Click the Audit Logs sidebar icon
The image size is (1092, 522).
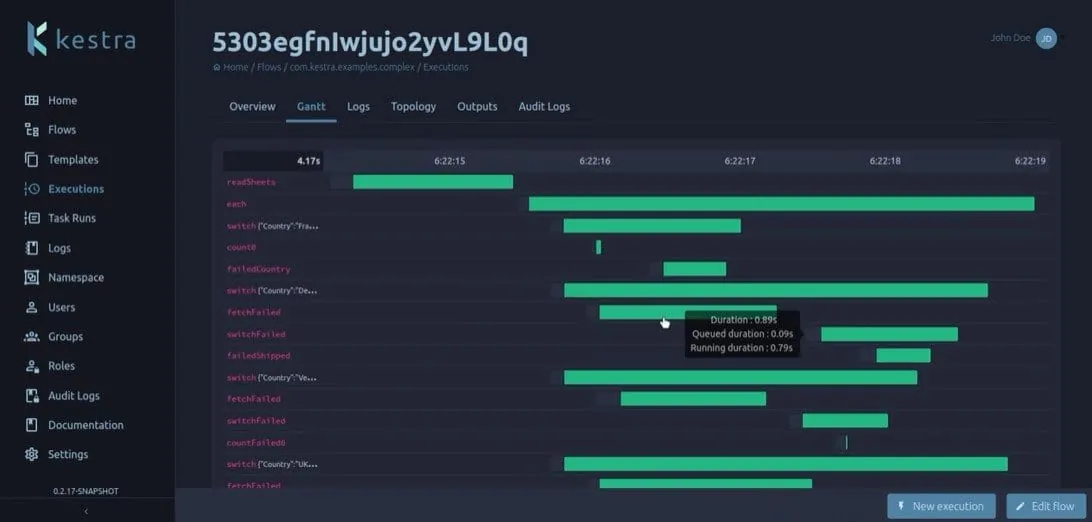tap(31, 395)
